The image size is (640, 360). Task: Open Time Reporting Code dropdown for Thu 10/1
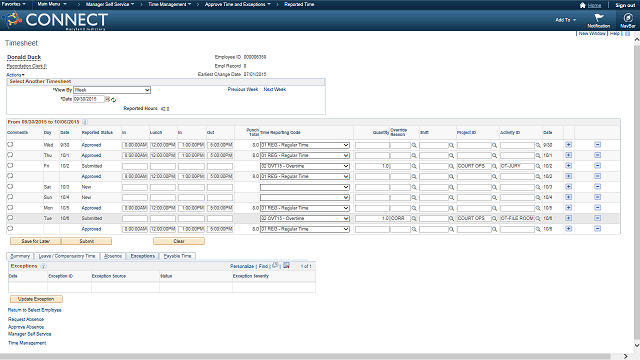pos(305,156)
